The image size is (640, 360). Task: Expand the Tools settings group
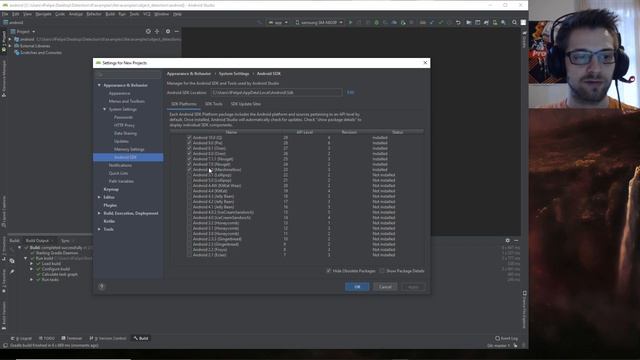(99, 229)
